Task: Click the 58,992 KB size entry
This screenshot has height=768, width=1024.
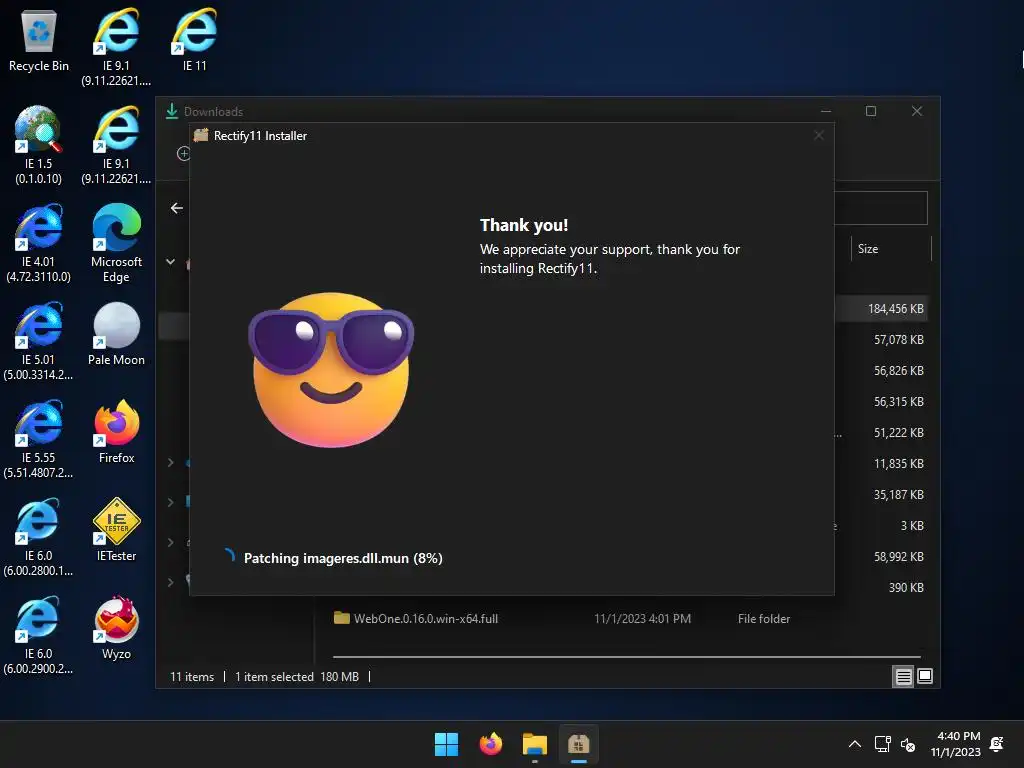Action: 899,556
